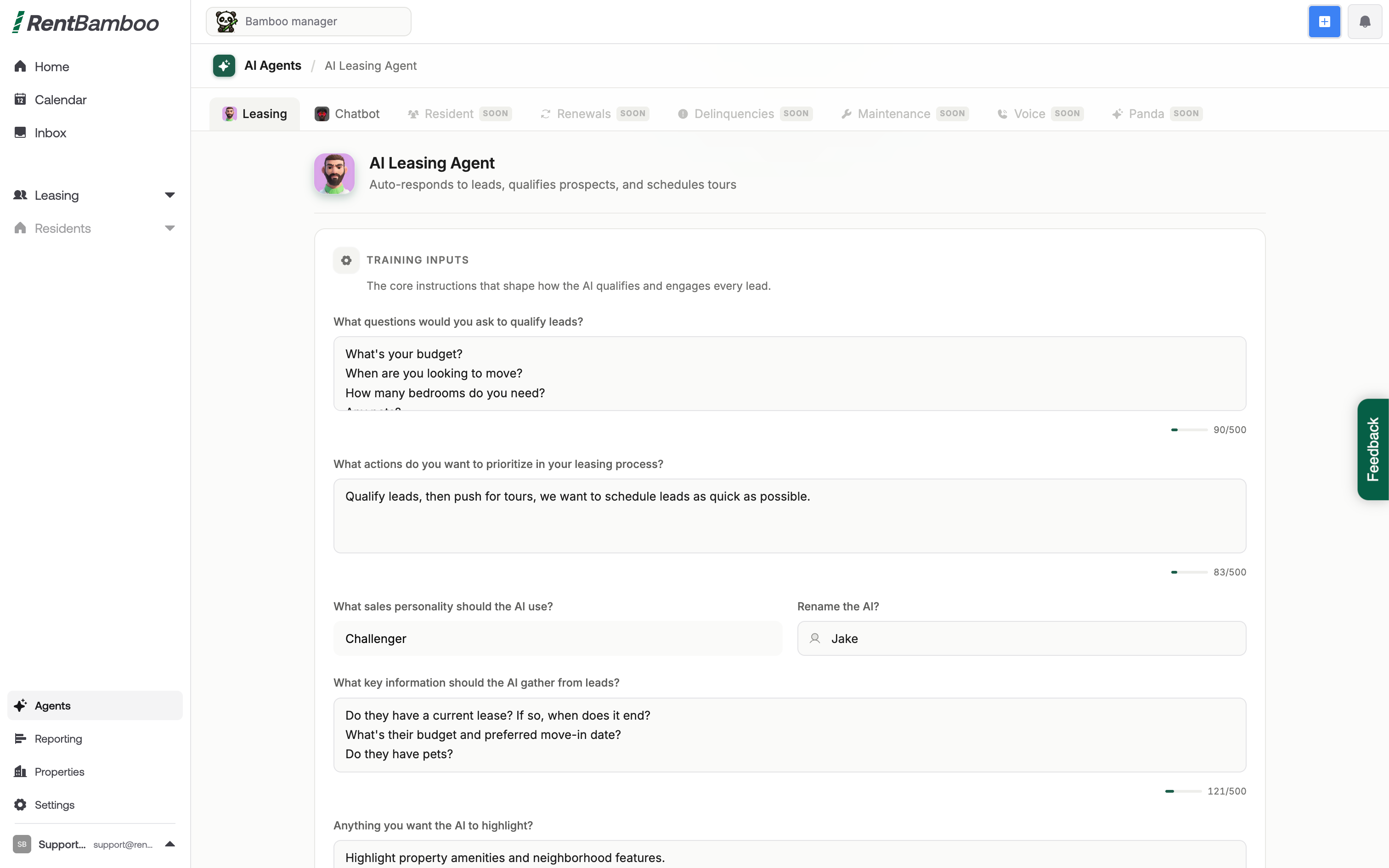The image size is (1389, 868).
Task: Click the AI Agents breadcrumb link
Action: [x=273, y=65]
